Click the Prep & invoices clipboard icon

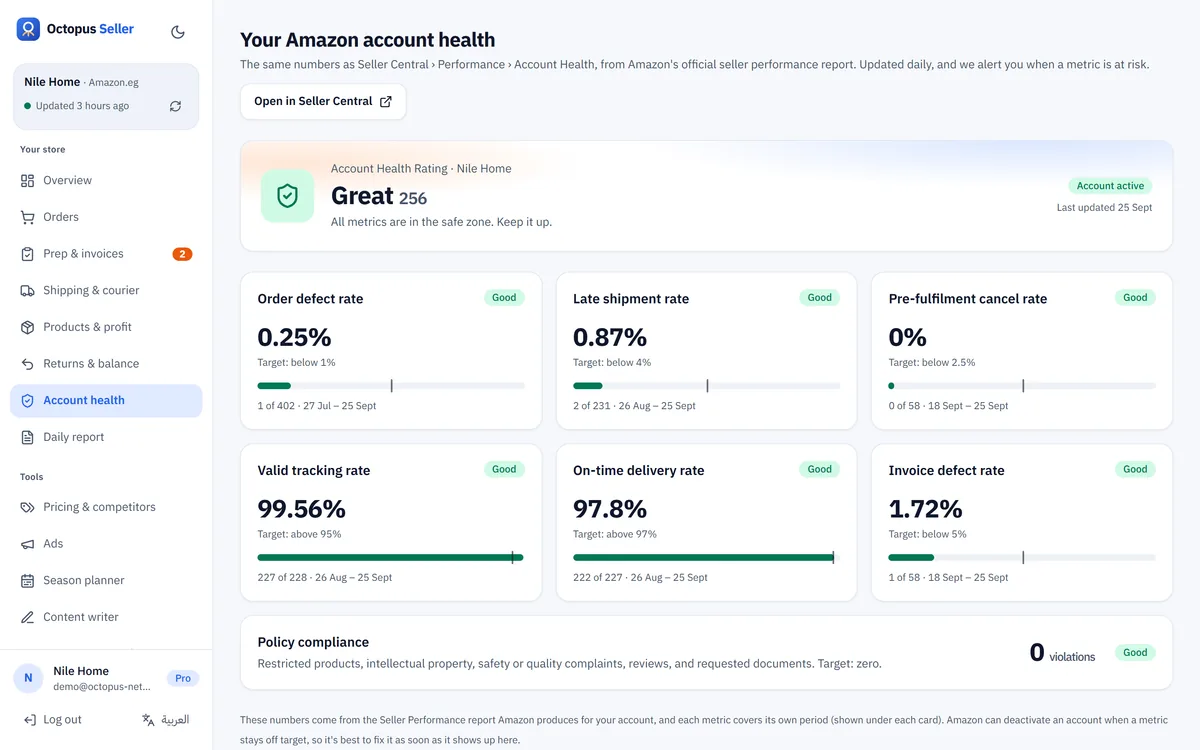pos(27,254)
